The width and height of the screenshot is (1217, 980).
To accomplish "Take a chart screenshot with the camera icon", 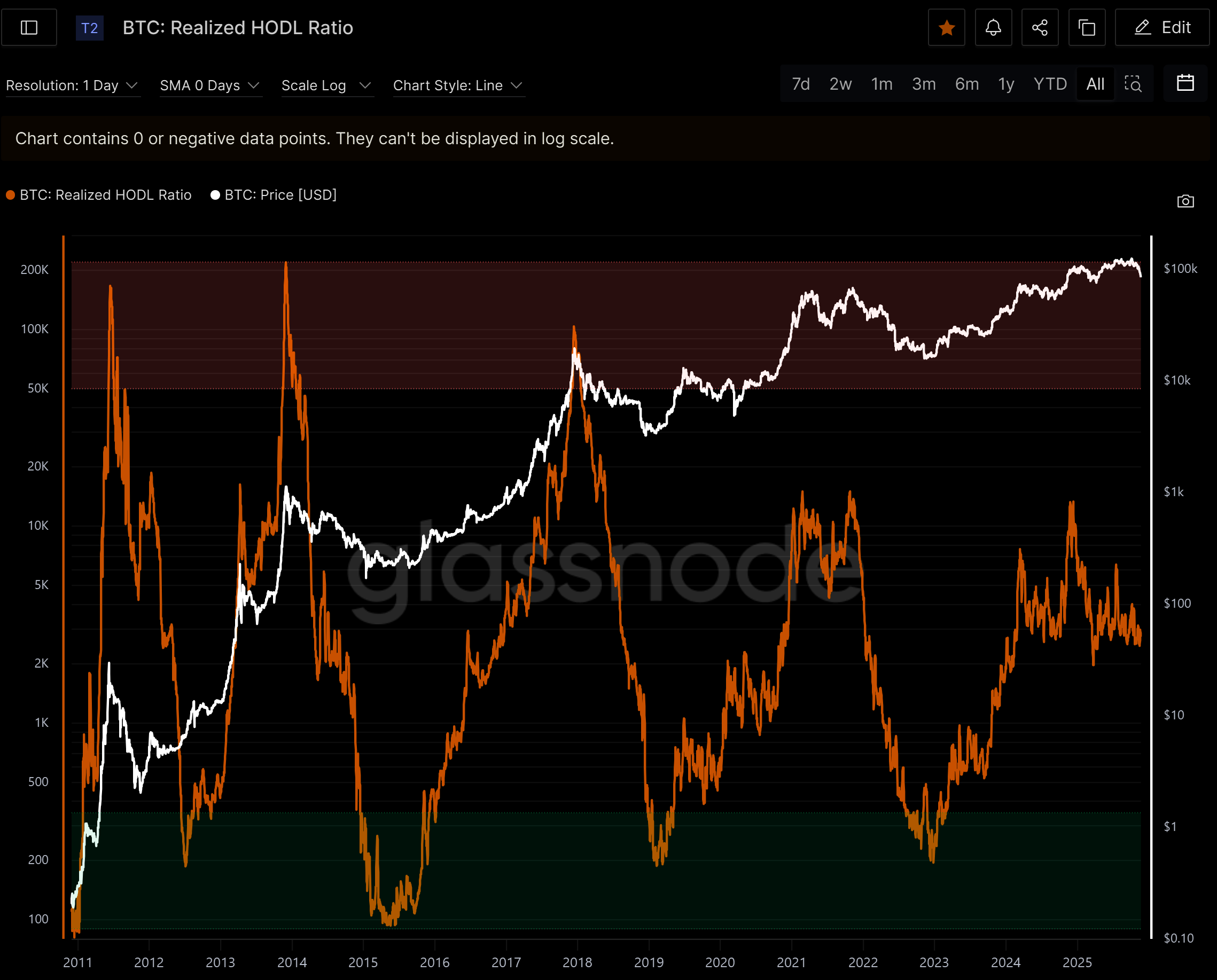I will point(1185,201).
